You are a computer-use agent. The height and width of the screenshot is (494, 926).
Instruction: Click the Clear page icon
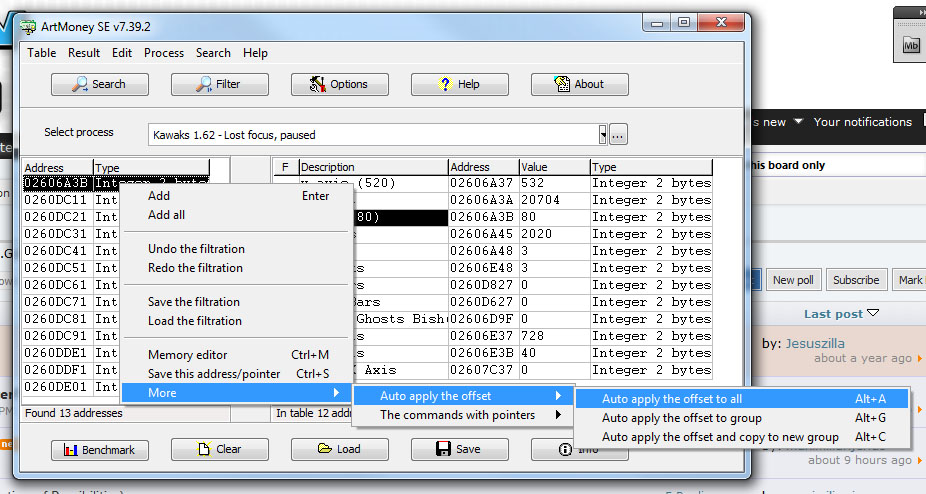tap(204, 449)
